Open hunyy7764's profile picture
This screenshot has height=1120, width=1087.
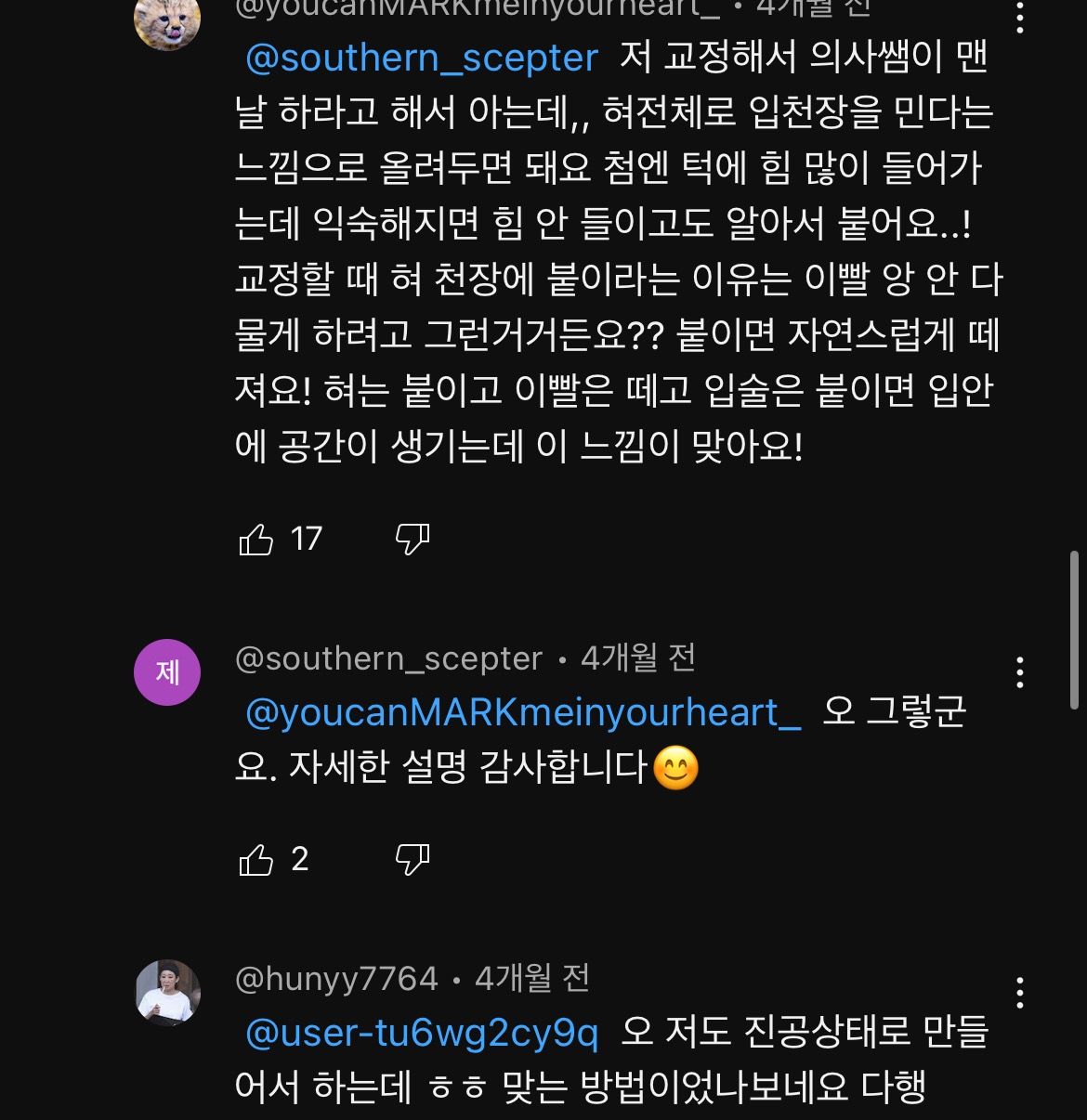(167, 993)
